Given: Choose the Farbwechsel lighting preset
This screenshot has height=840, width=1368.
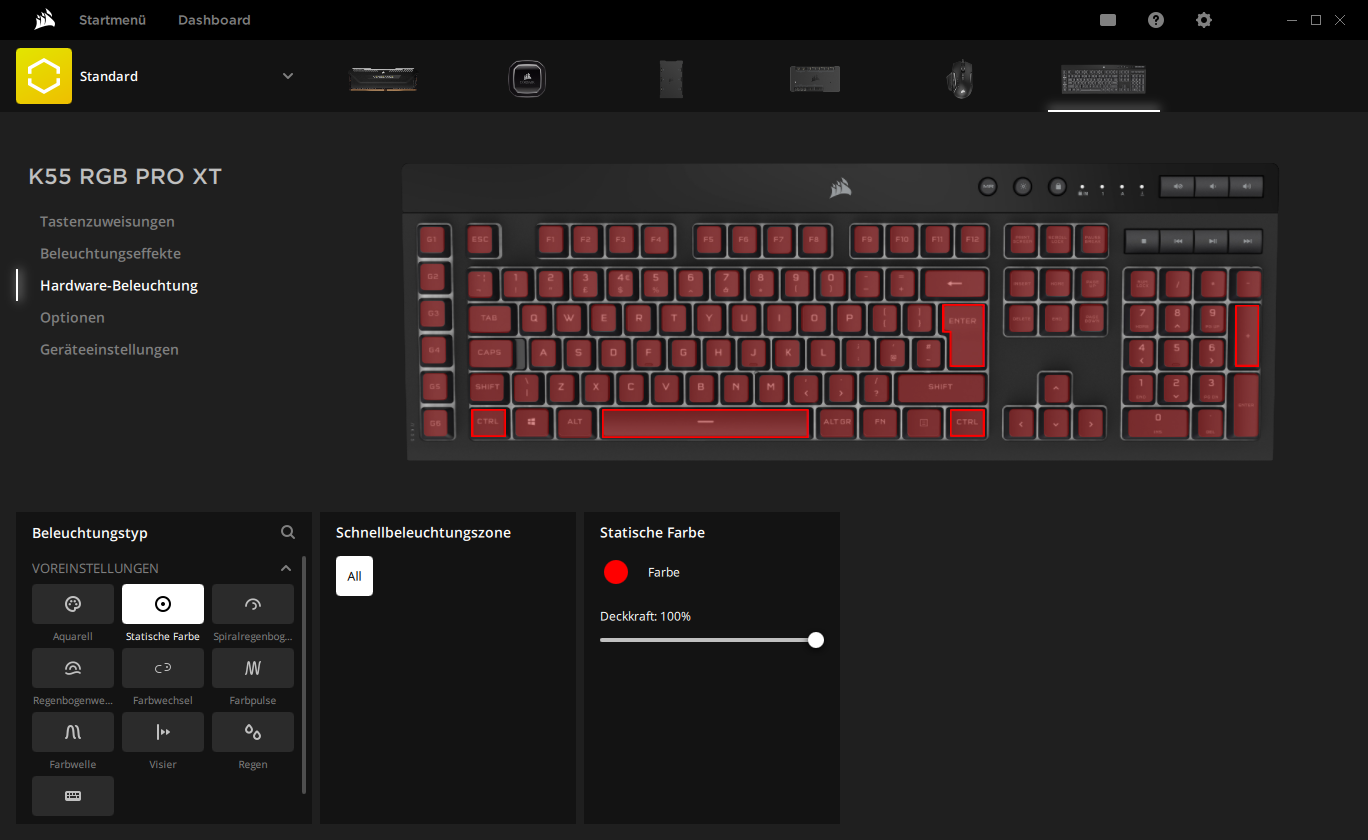Looking at the screenshot, I should pyautogui.click(x=163, y=668).
